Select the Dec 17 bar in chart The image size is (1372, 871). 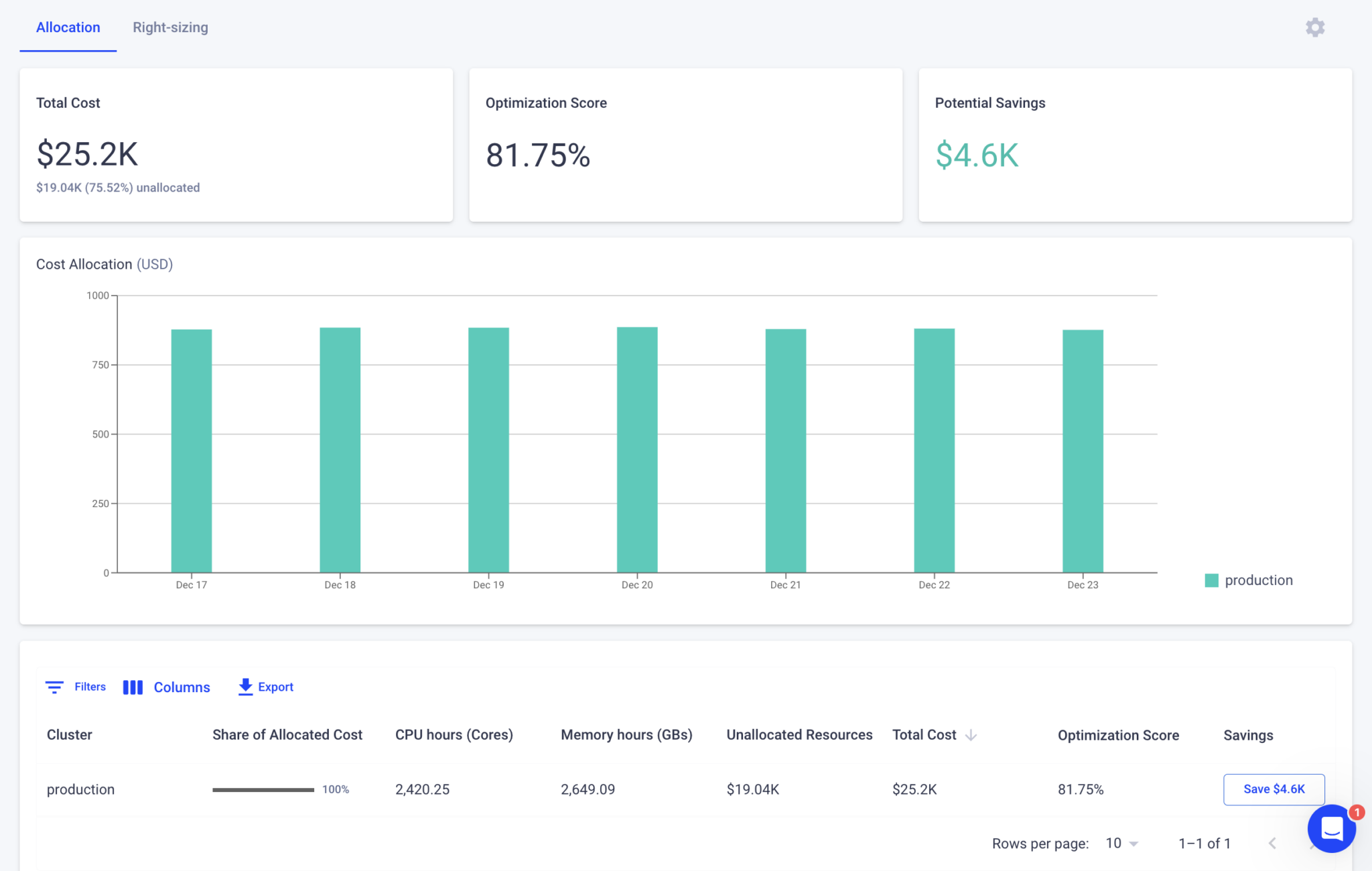192,449
